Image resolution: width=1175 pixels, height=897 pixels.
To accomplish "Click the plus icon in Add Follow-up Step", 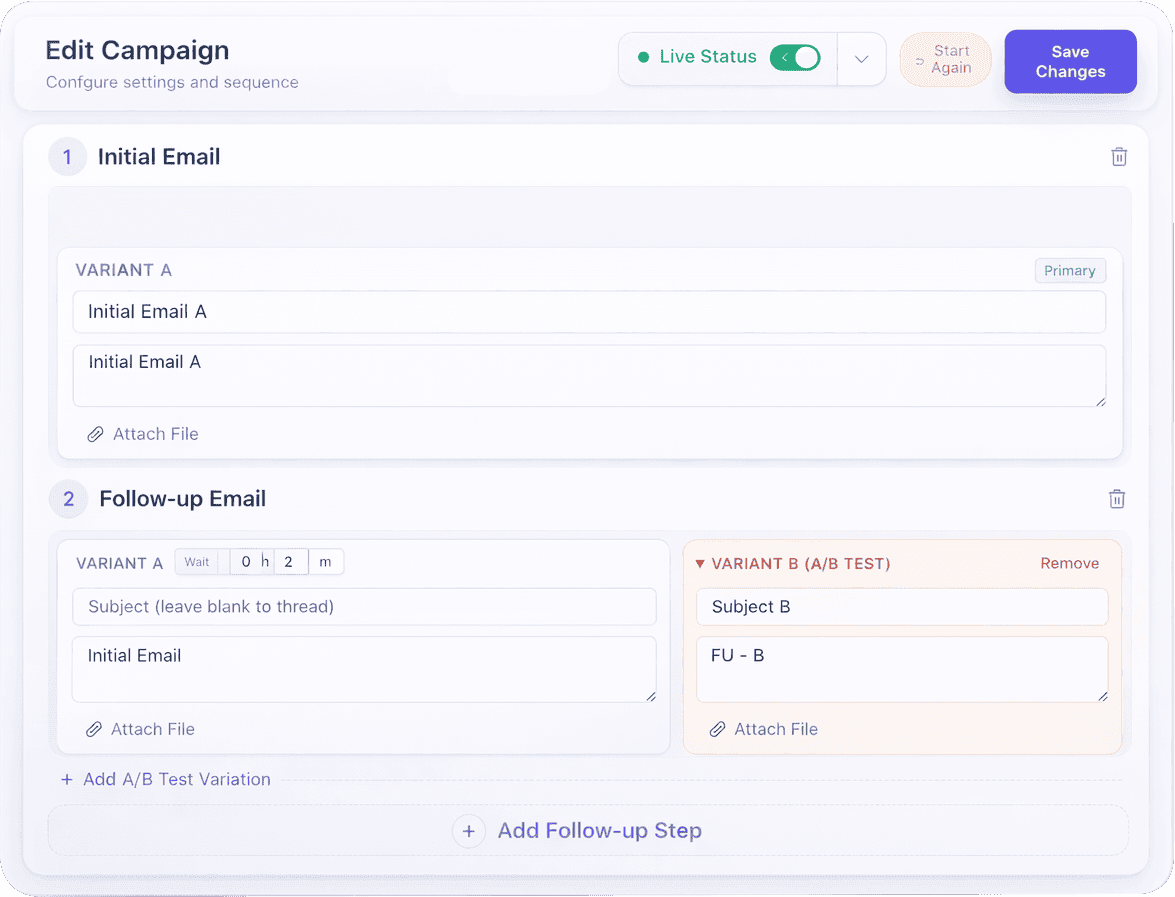I will (x=469, y=831).
